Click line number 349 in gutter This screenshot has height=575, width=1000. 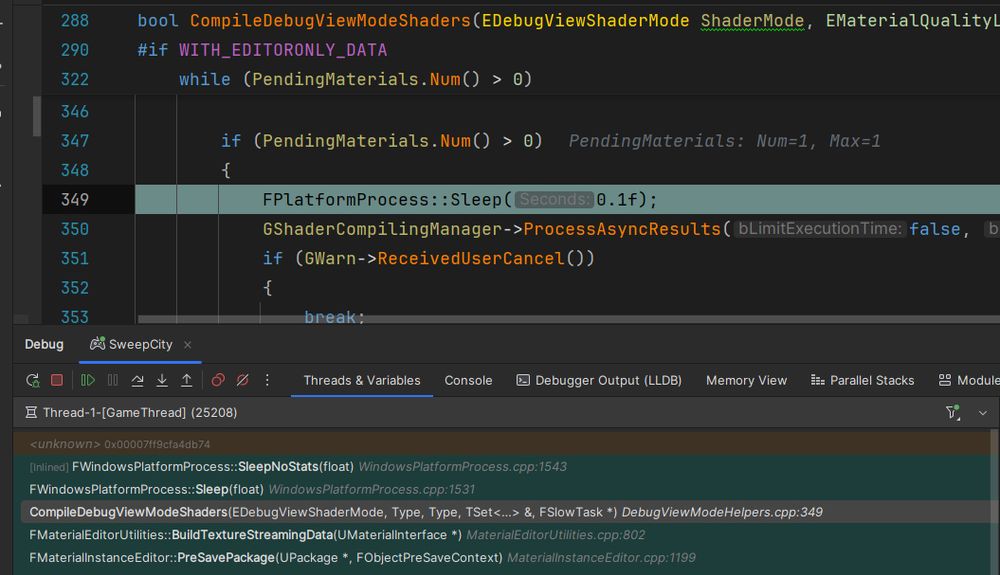75,200
